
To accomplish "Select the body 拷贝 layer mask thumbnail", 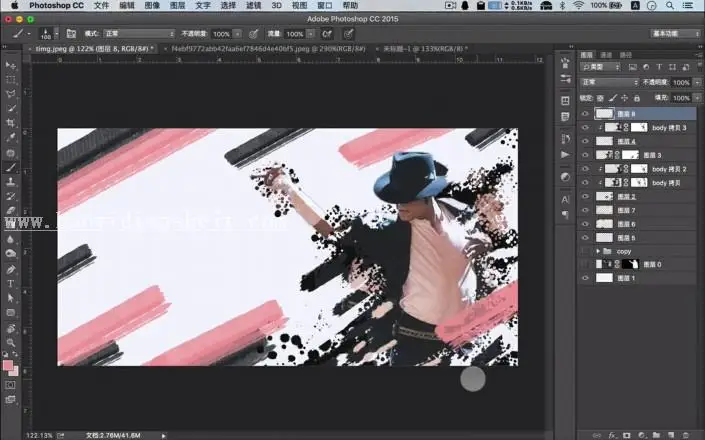I will pyautogui.click(x=639, y=183).
